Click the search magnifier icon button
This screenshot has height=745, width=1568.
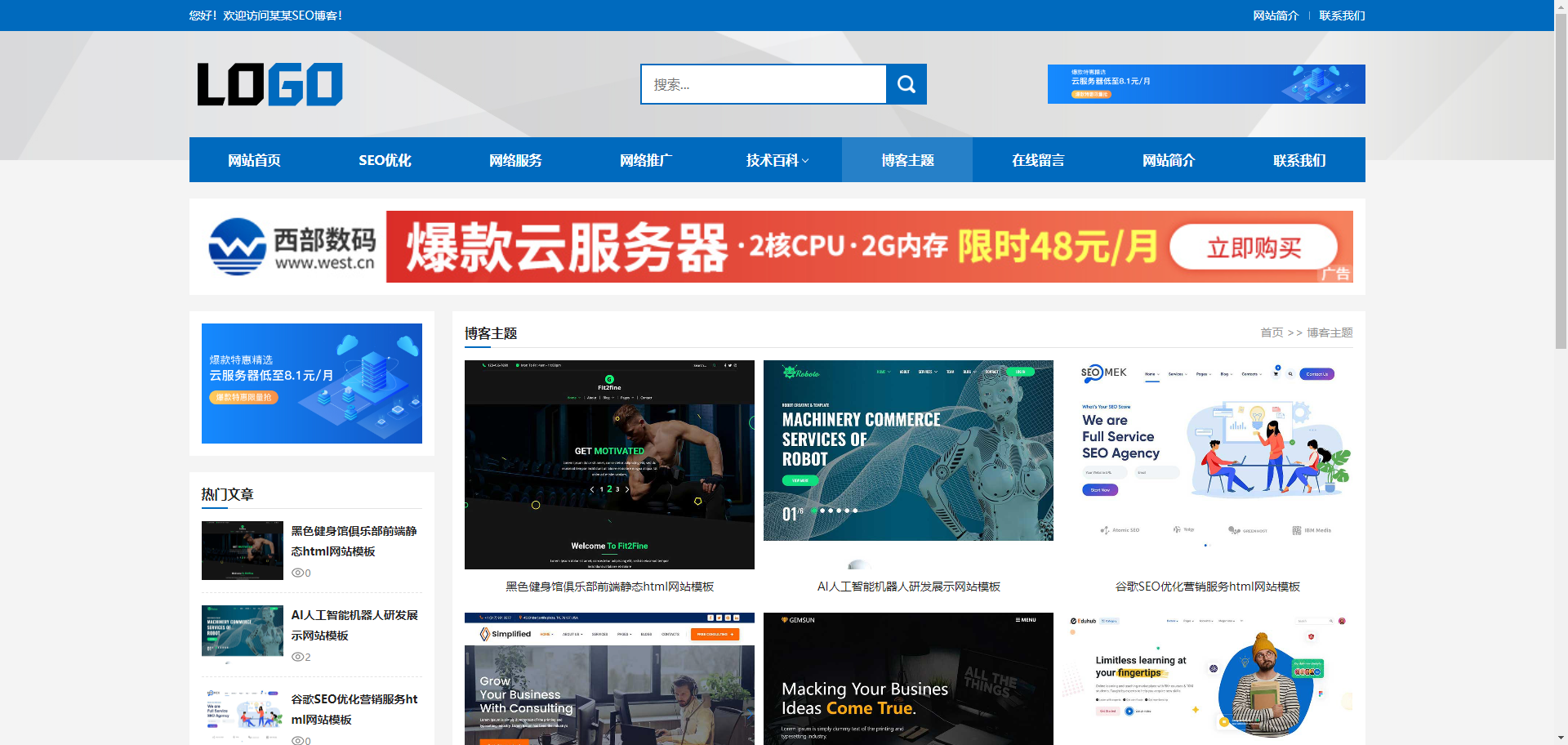pos(906,84)
